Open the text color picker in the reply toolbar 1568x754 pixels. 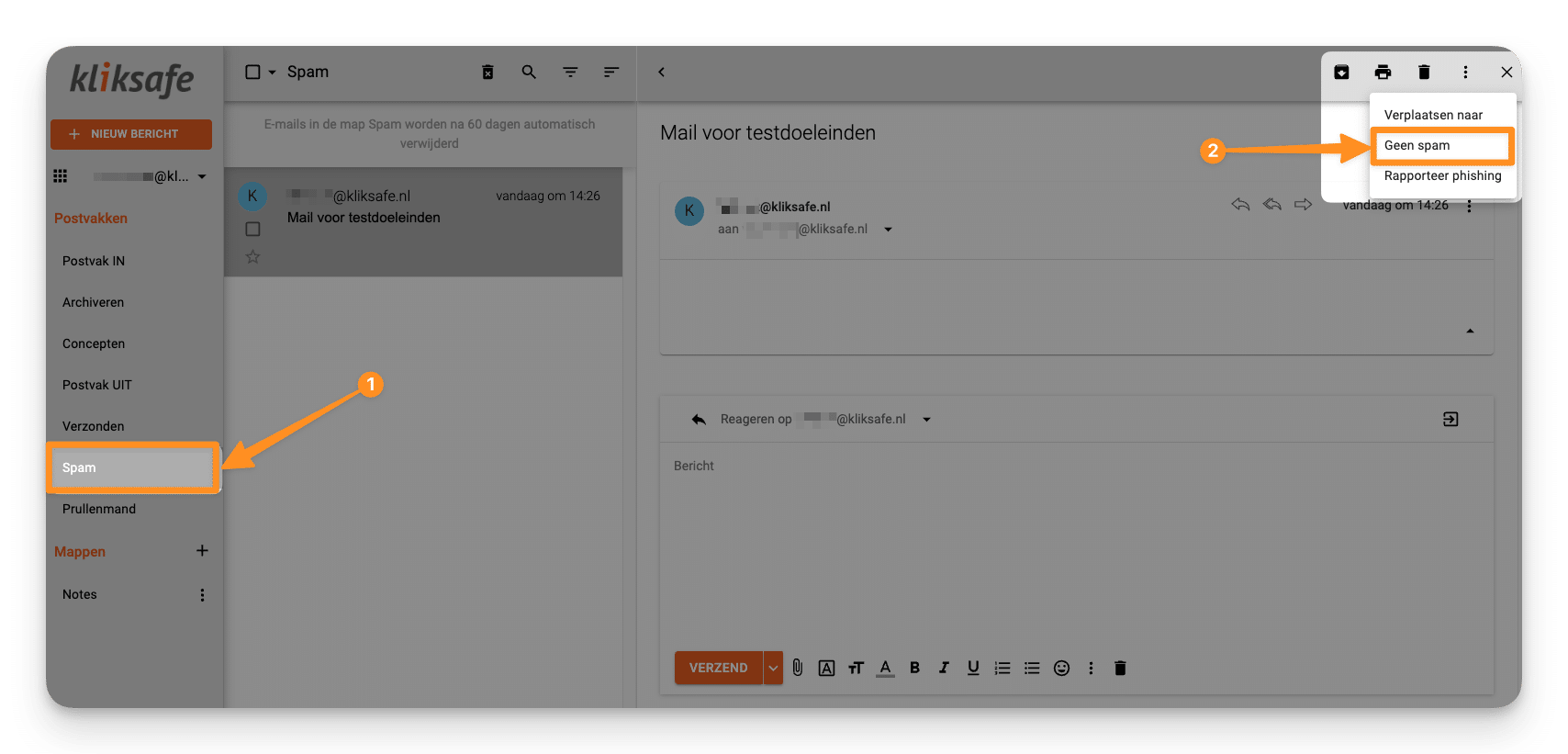coord(885,668)
